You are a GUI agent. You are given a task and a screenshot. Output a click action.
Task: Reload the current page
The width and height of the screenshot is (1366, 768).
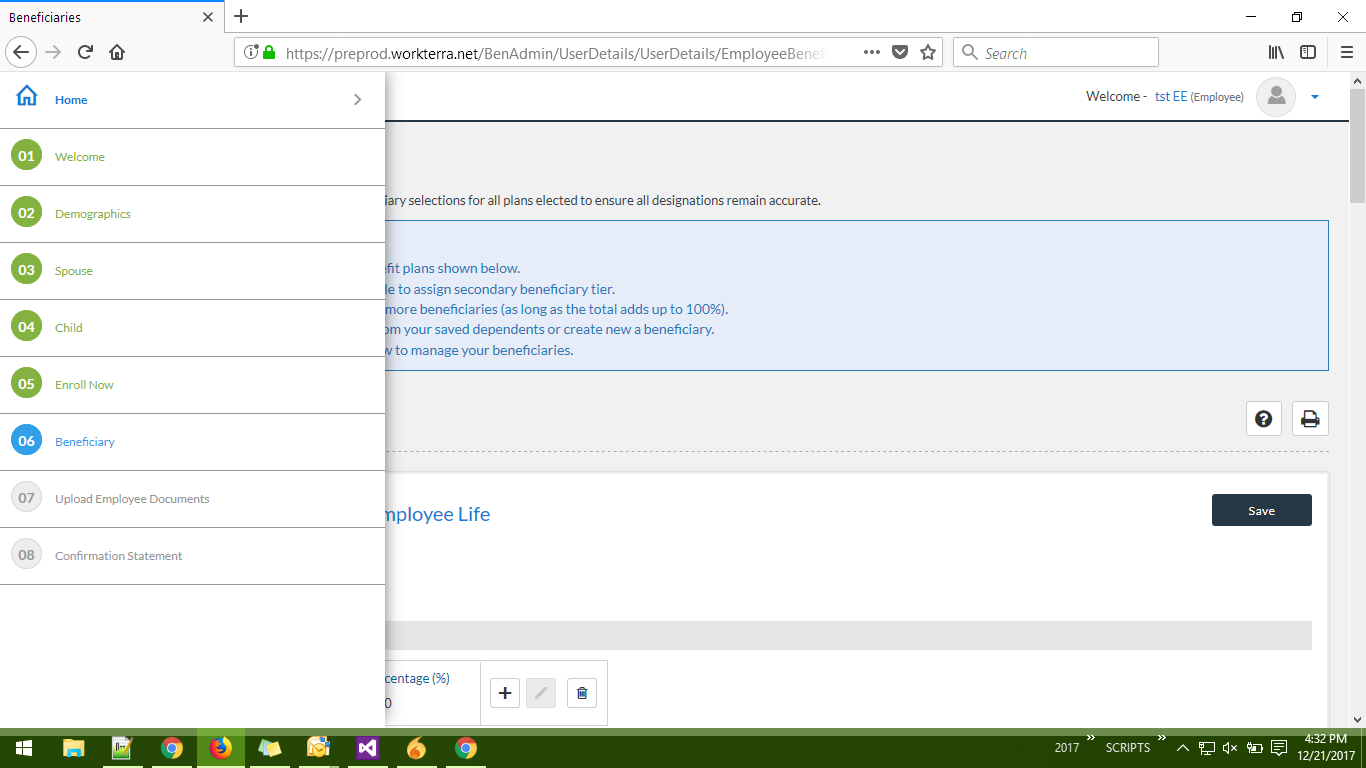point(85,52)
